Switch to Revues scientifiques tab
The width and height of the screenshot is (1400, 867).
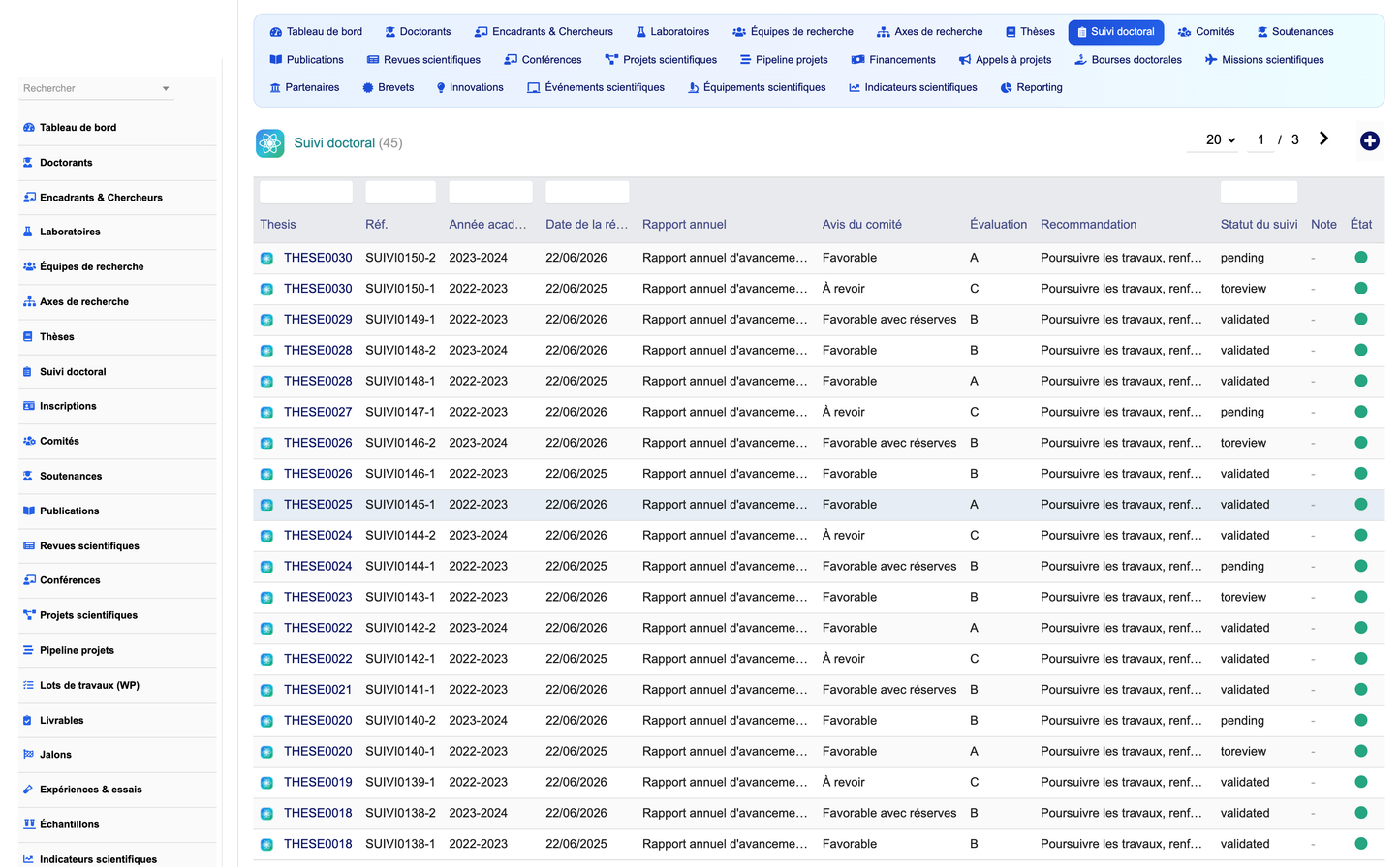tap(423, 60)
